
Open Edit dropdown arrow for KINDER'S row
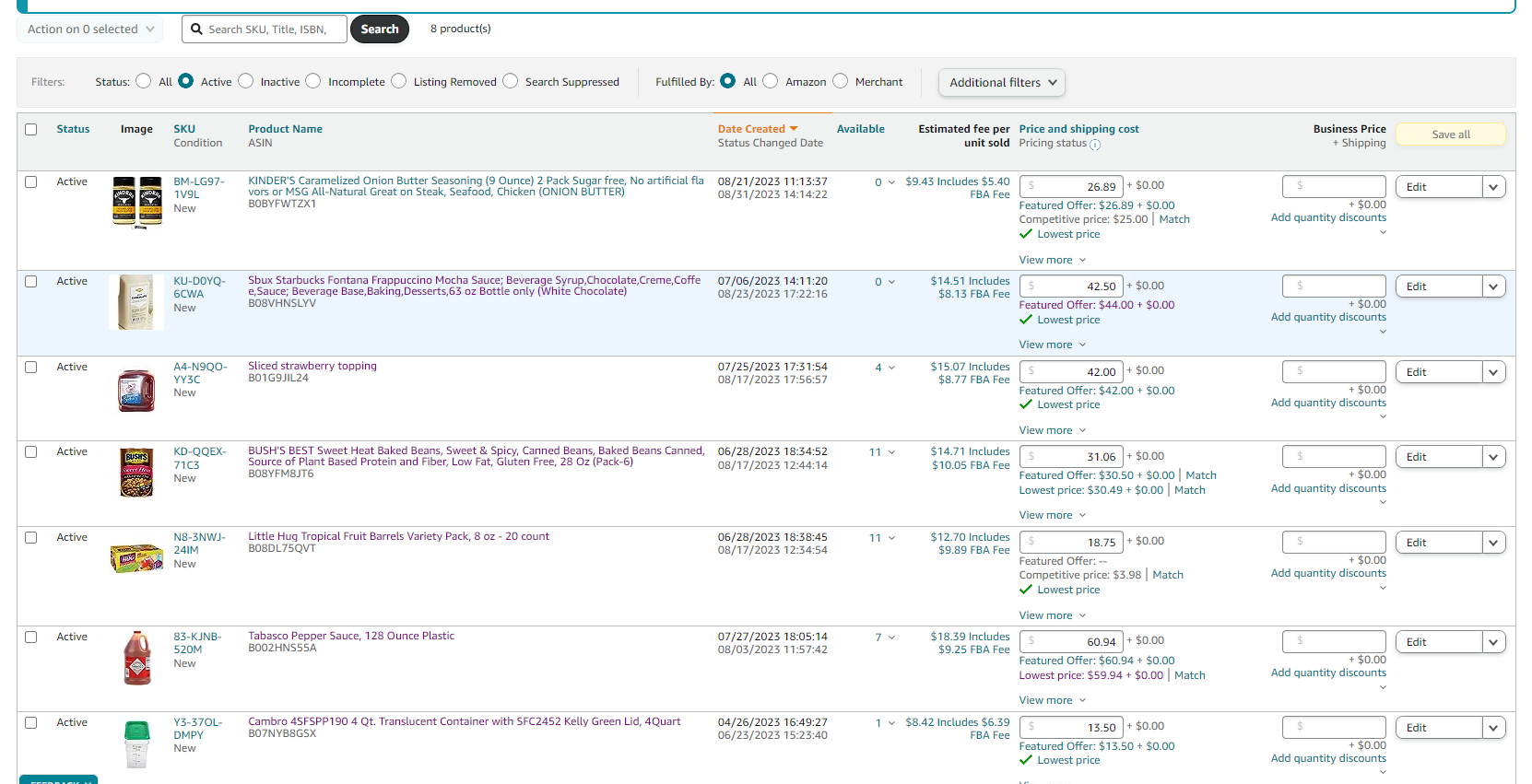[1494, 187]
